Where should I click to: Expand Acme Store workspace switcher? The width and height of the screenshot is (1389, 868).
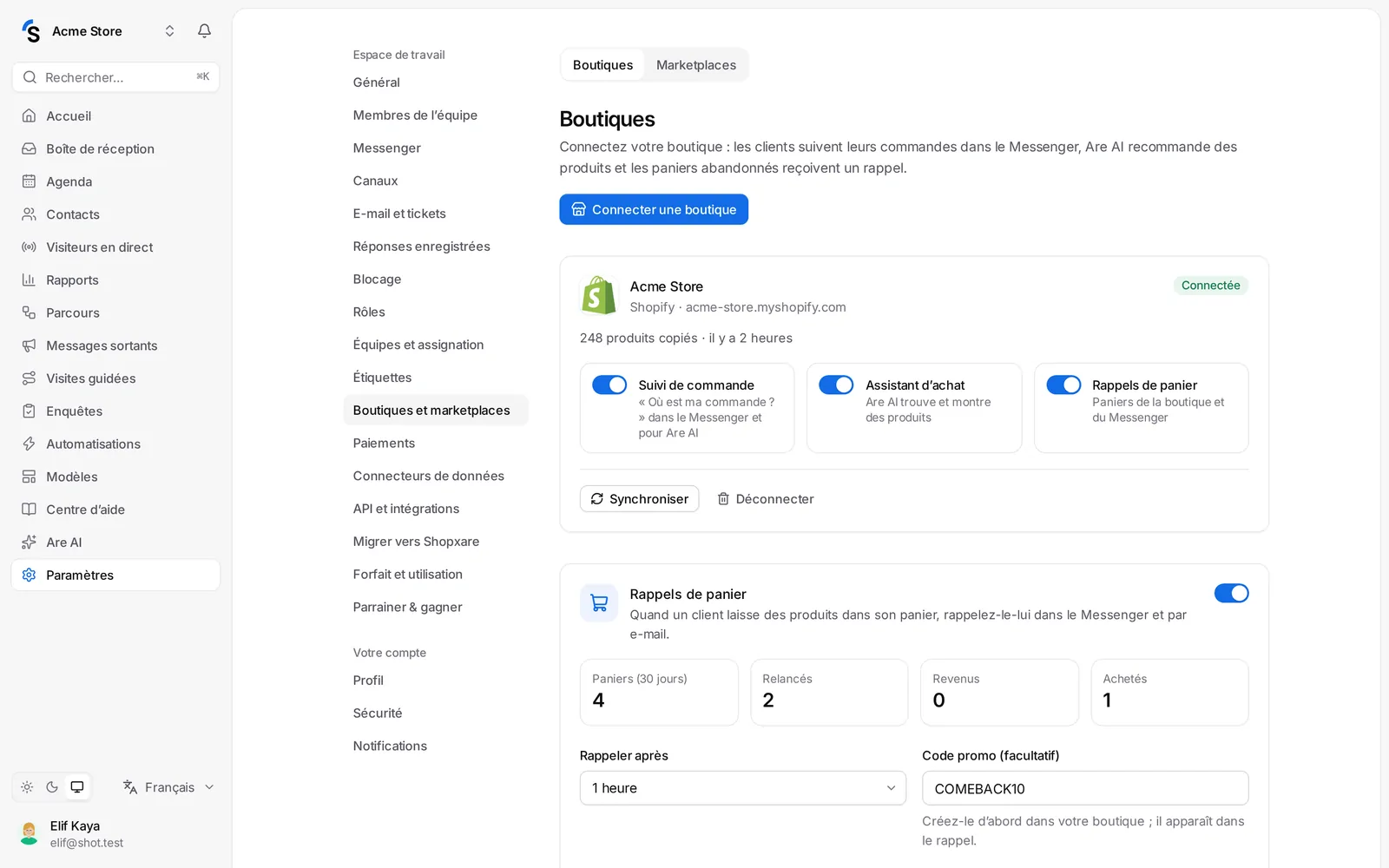(169, 31)
